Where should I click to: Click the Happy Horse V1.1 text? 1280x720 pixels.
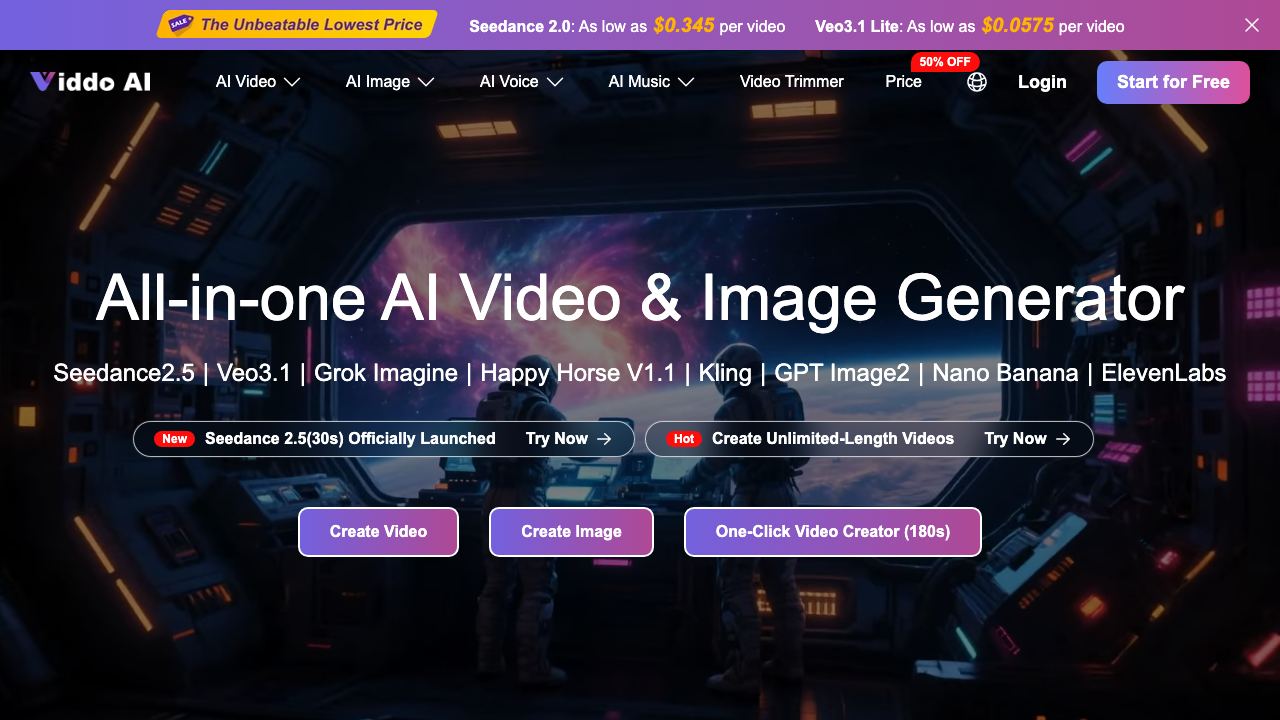point(578,374)
